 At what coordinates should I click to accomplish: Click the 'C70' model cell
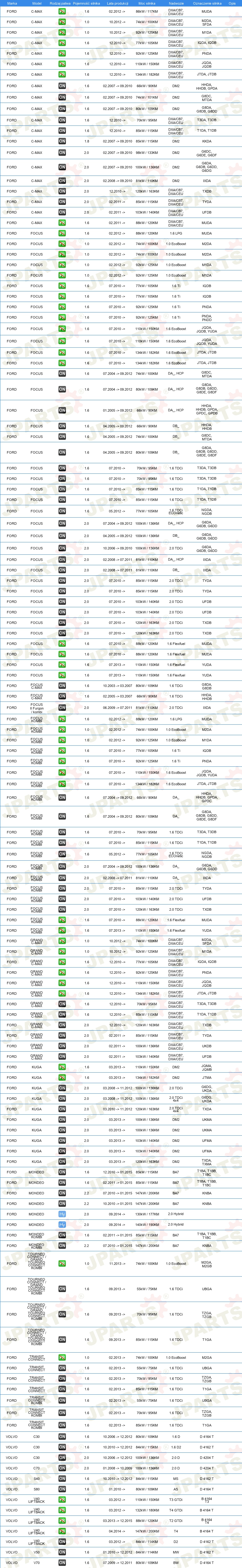(37, 1468)
